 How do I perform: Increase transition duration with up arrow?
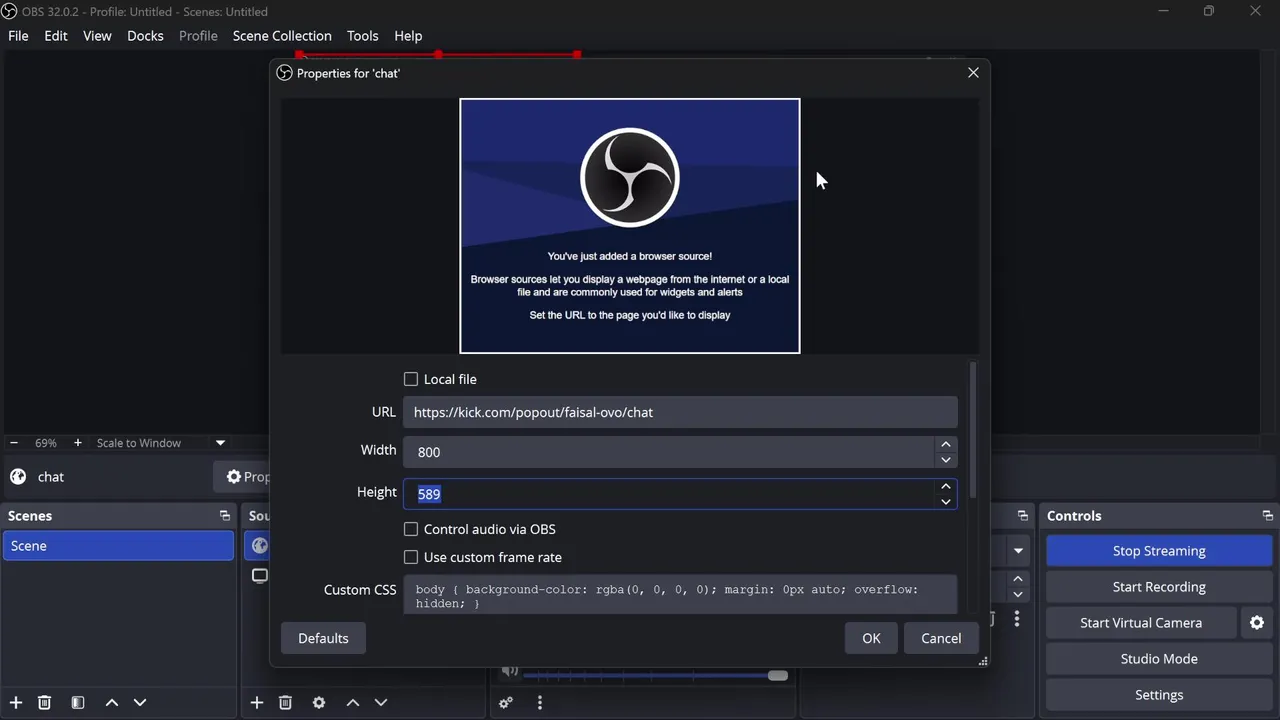tap(1018, 578)
